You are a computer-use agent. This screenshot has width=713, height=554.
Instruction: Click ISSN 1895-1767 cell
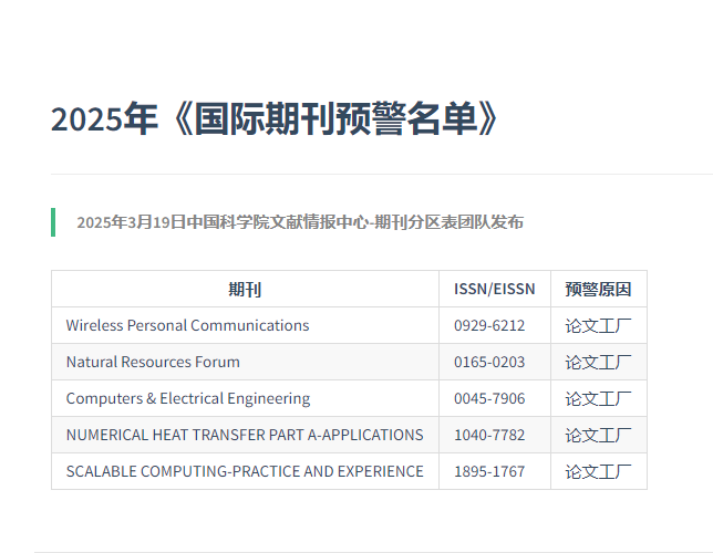489,471
